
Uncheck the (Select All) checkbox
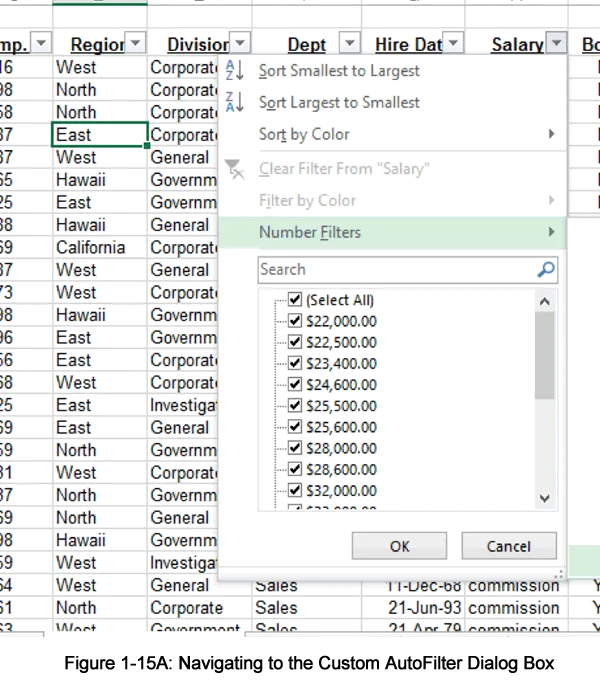click(x=295, y=300)
